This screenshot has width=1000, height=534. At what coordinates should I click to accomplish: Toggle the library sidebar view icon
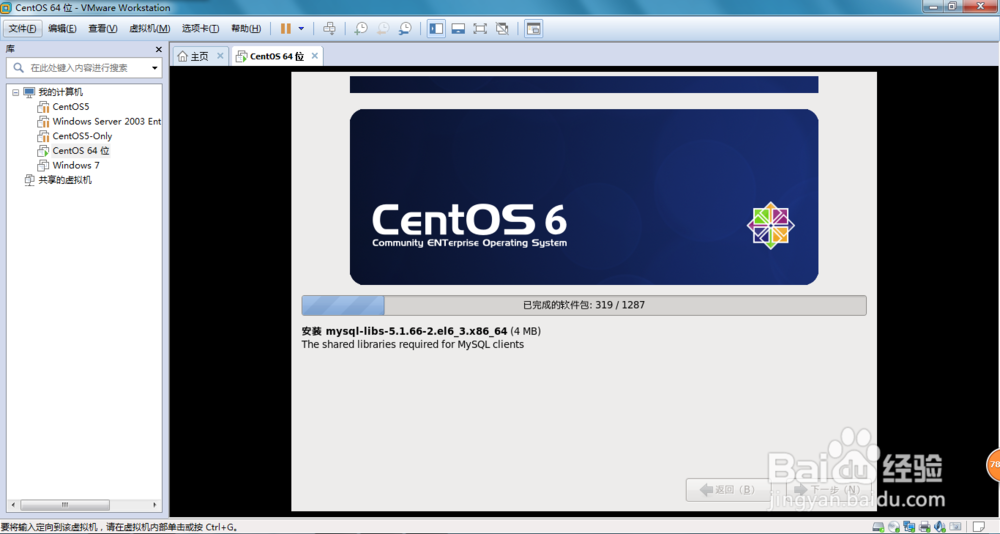(436, 29)
